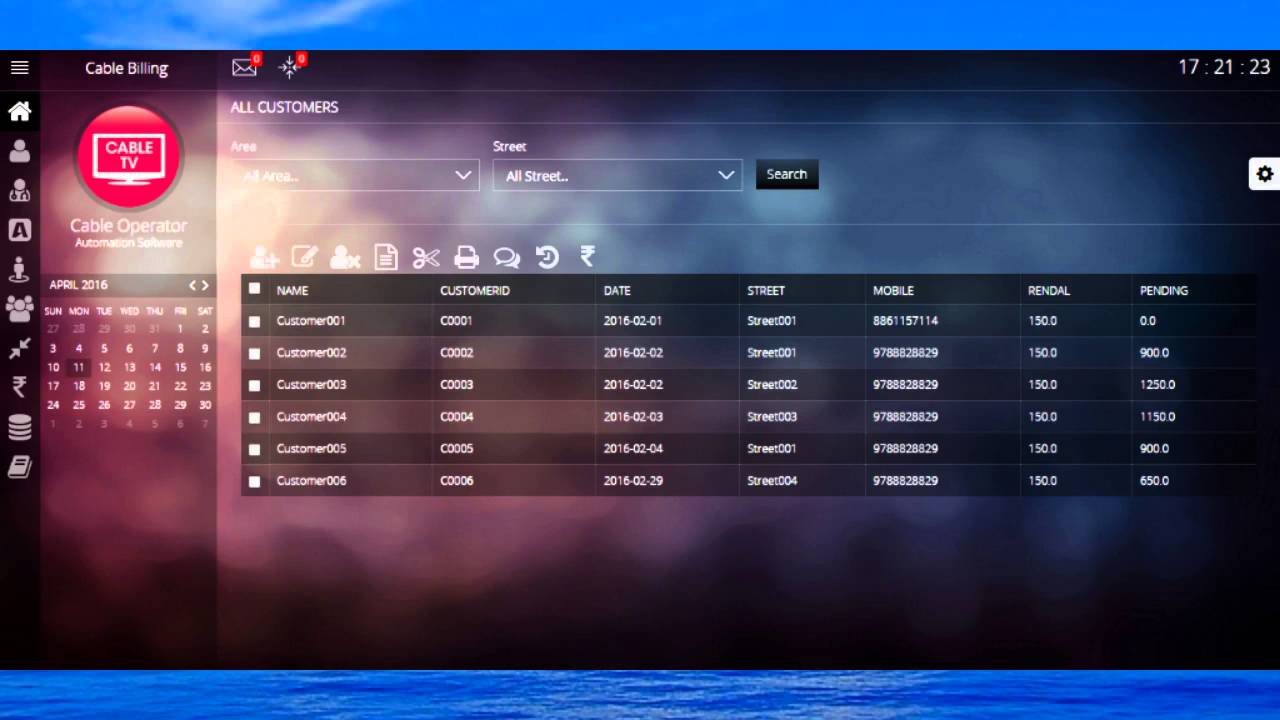This screenshot has width=1280, height=720.
Task: Open the All Area dropdown
Action: coord(355,175)
